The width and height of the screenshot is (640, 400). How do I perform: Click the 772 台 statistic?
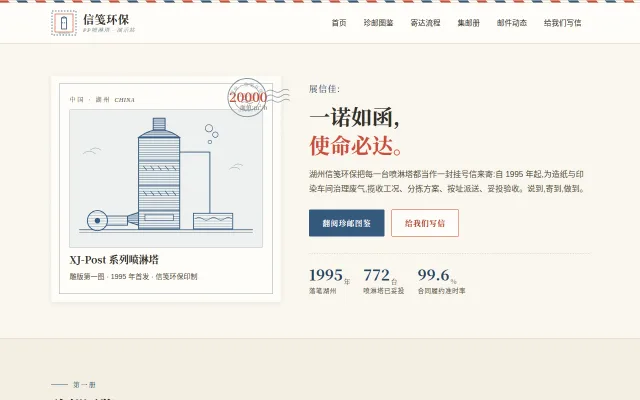(x=380, y=276)
